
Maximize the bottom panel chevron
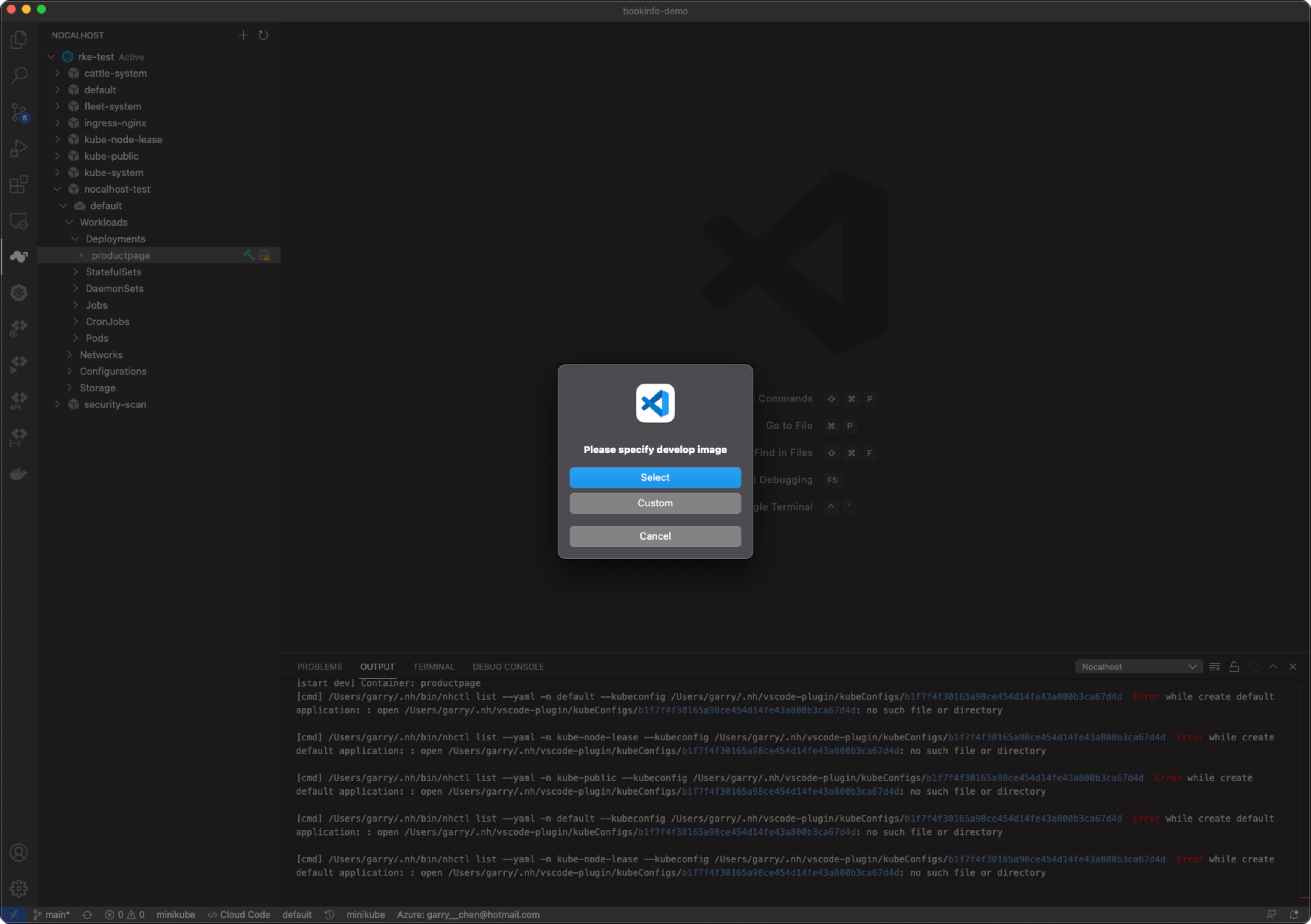[1273, 667]
